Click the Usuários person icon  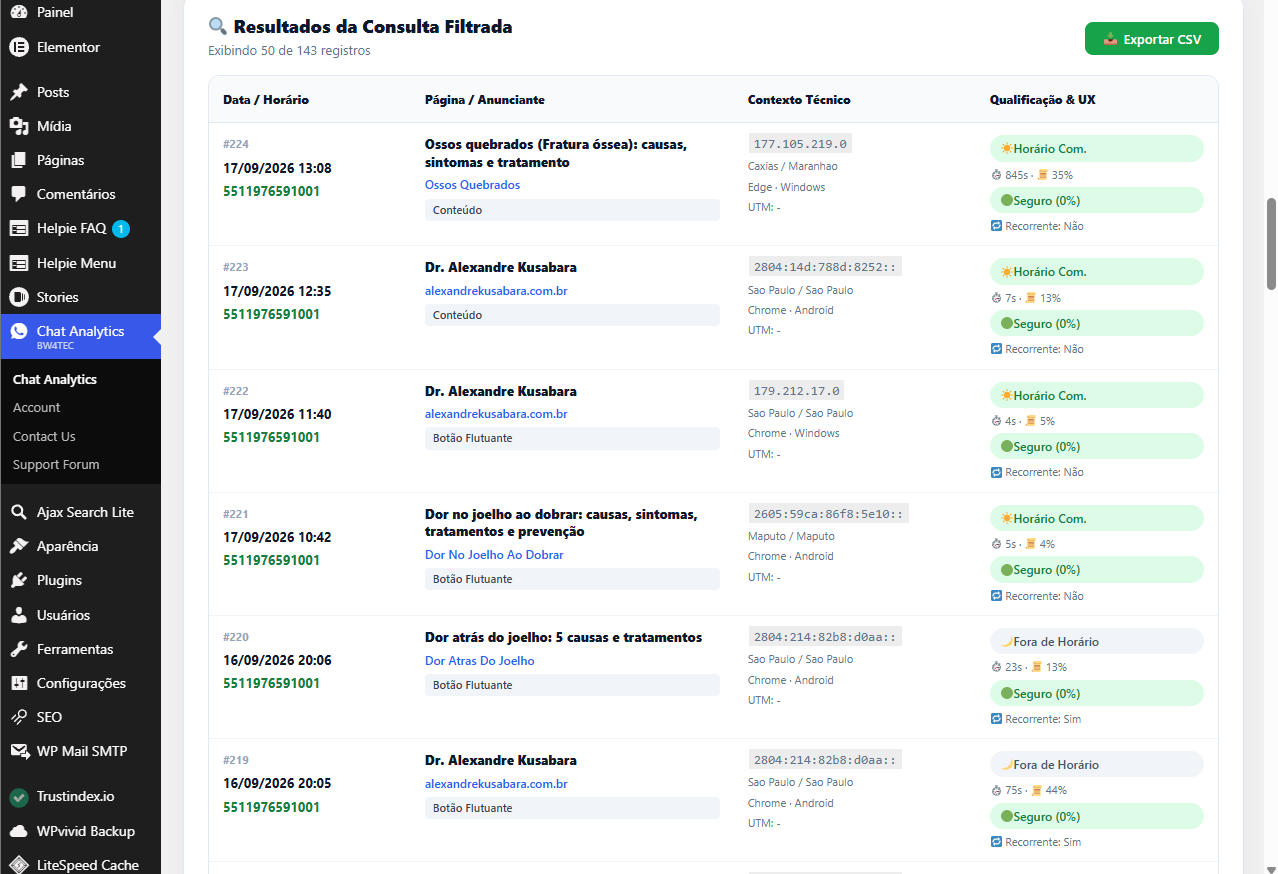tap(18, 615)
